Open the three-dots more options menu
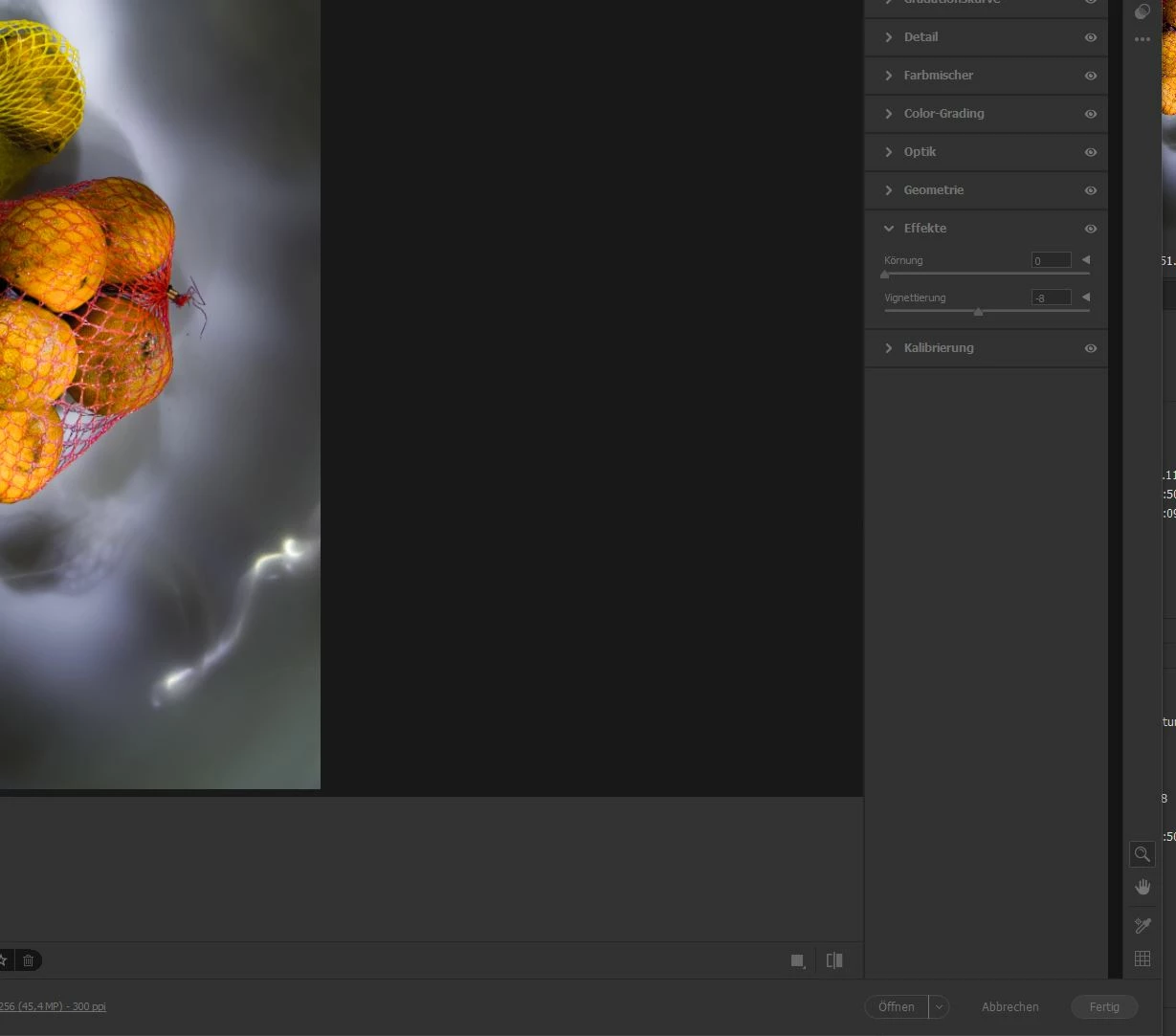1176x1036 pixels. point(1143,40)
